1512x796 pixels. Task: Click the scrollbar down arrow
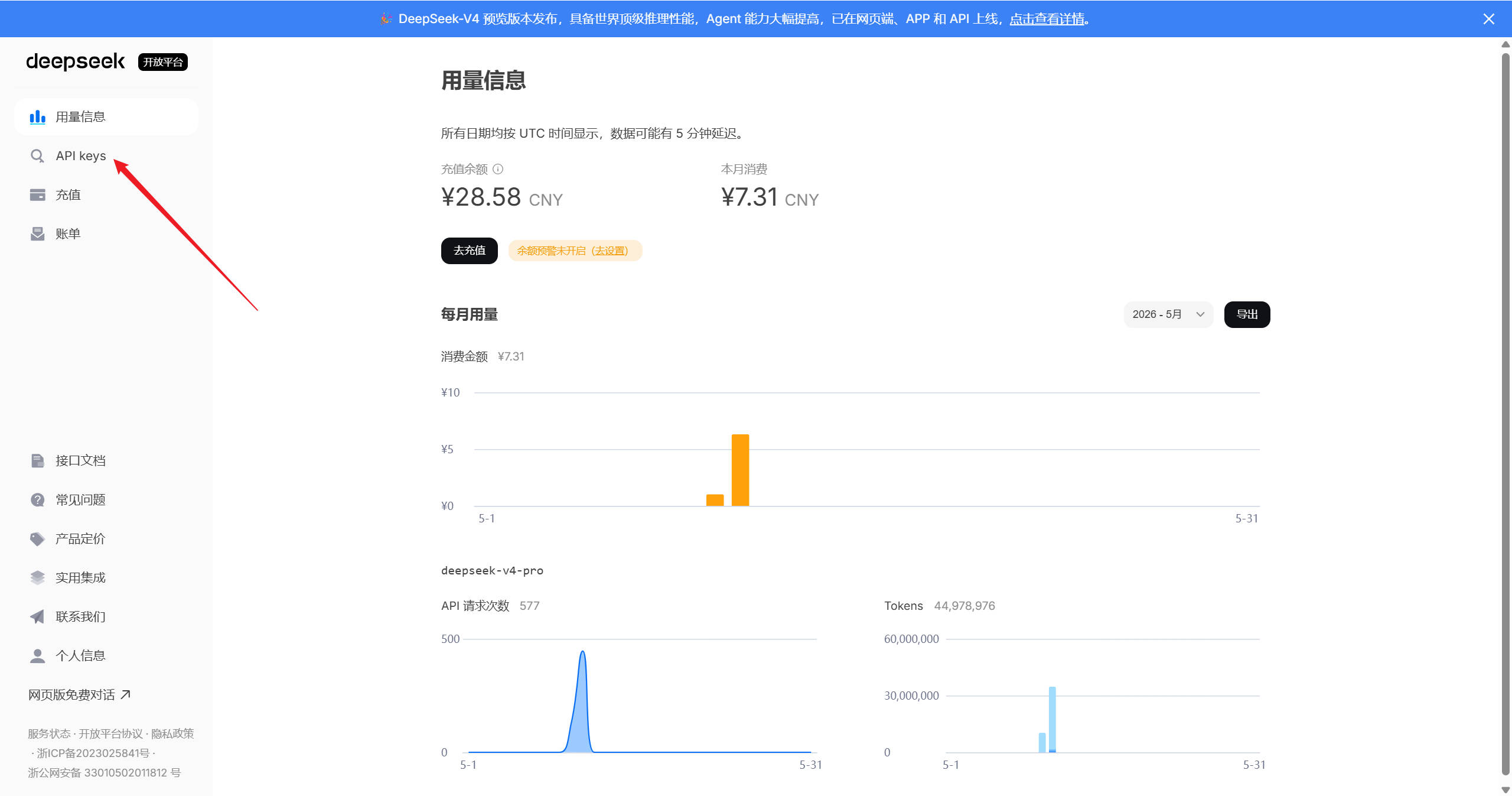click(x=1506, y=789)
